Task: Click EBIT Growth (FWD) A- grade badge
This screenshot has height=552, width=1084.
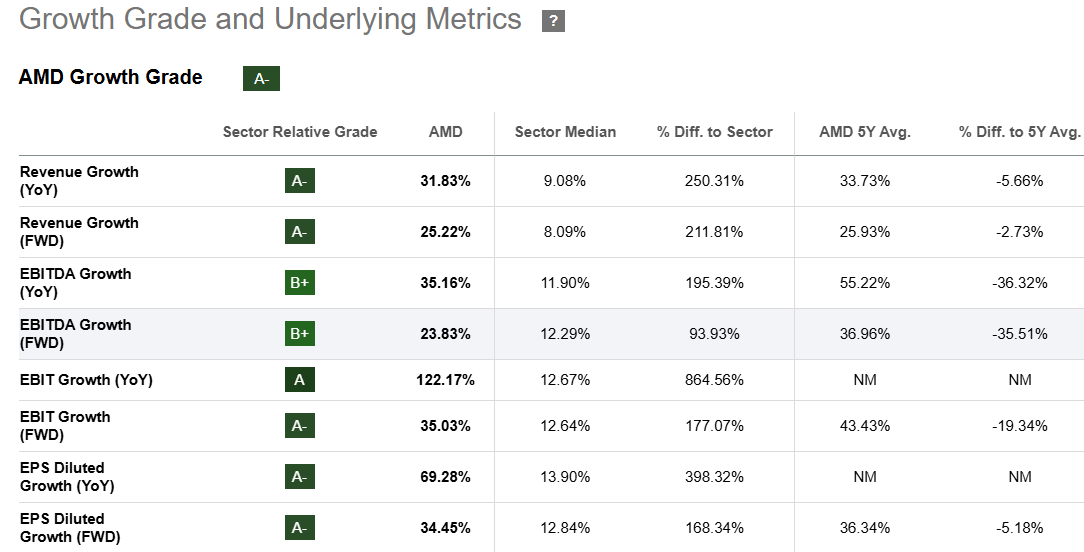Action: (x=299, y=426)
